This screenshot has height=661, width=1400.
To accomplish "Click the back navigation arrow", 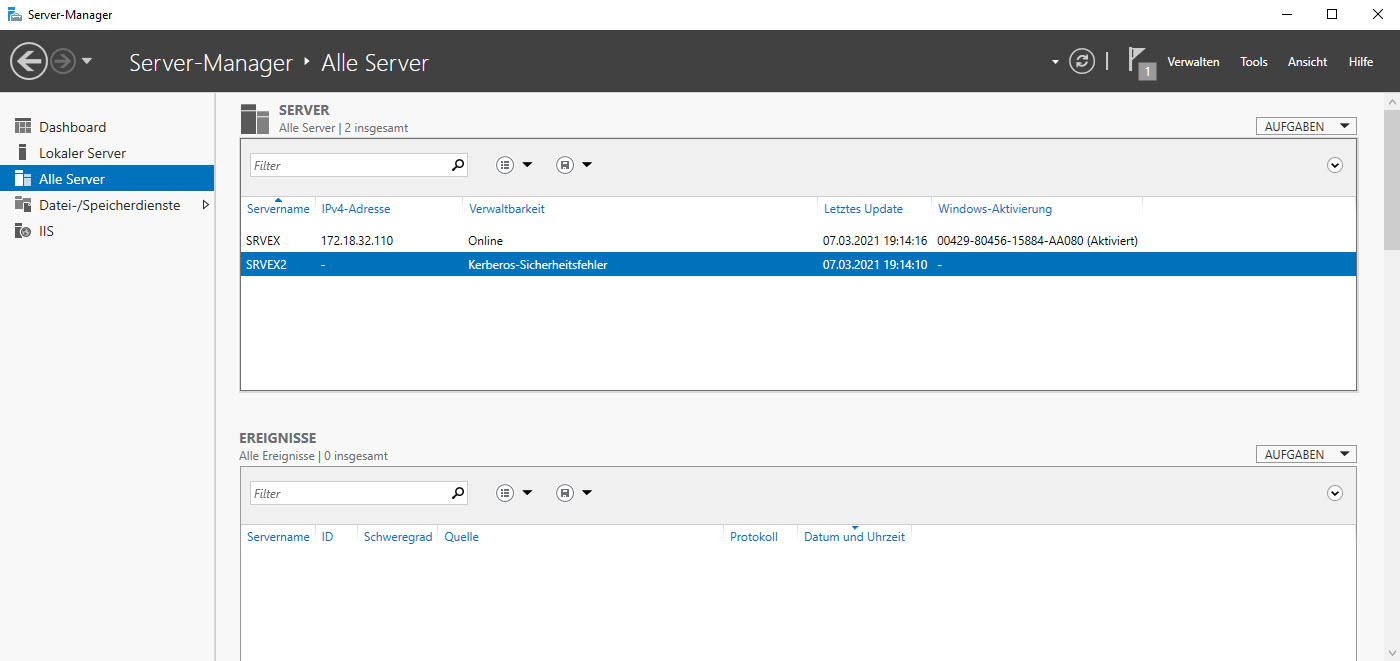I will pos(28,62).
